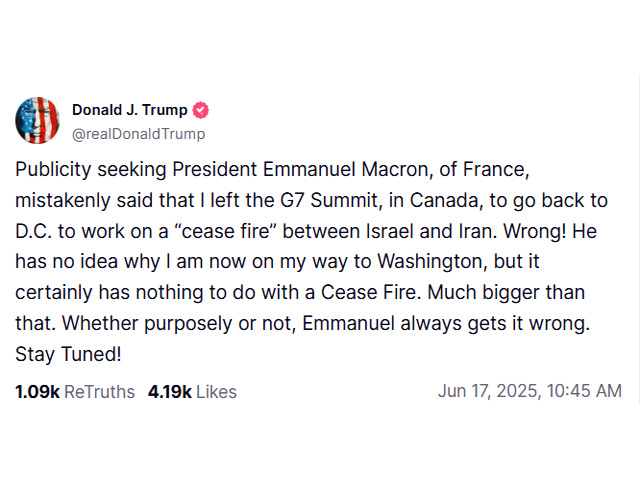640x480 pixels.
Task: Click "Publicity seeking" at post start
Action: [x=91, y=170]
